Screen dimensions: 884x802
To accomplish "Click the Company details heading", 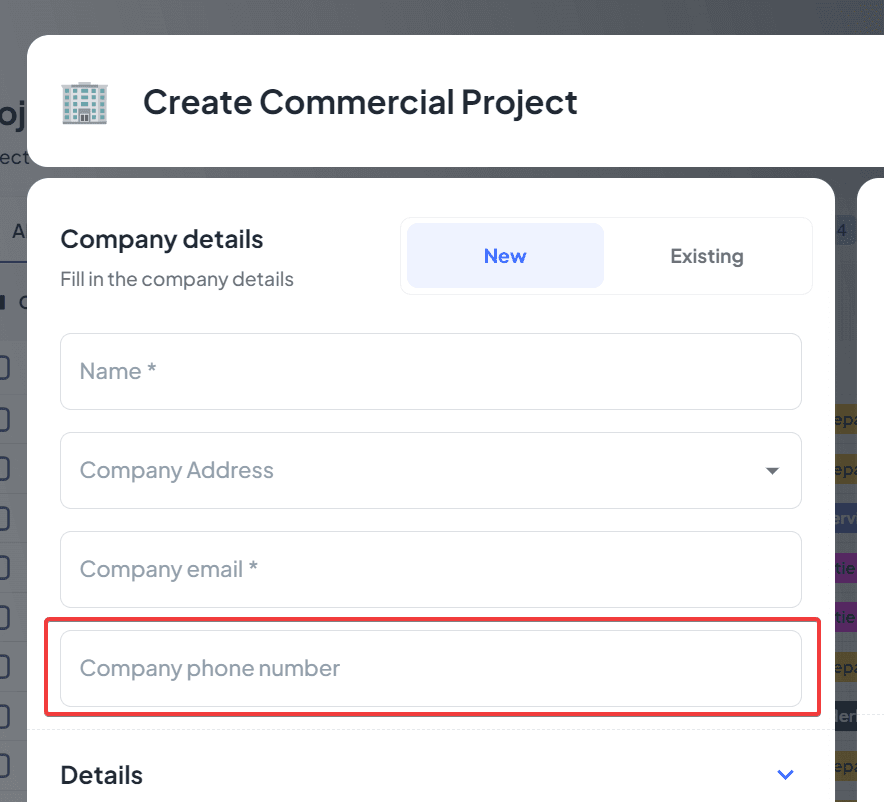I will coord(162,239).
